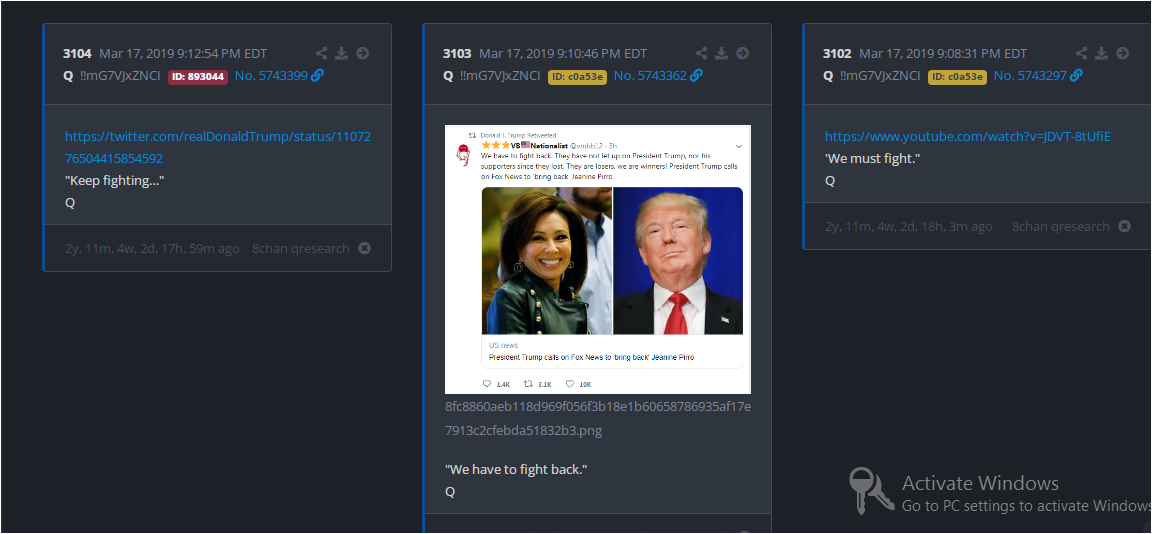Image resolution: width=1152 pixels, height=534 pixels.
Task: Open the youtube.com watch link in post 3102
Action: (968, 136)
